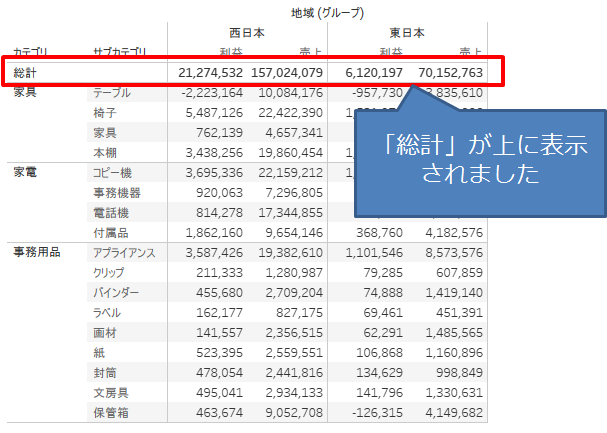
Task: Select the 保管箱 row label
Action: (x=110, y=412)
